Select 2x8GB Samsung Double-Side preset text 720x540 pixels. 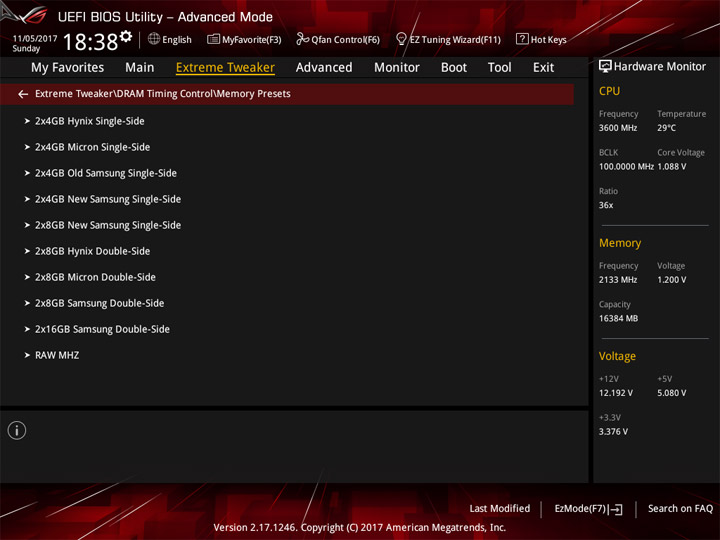coord(99,304)
